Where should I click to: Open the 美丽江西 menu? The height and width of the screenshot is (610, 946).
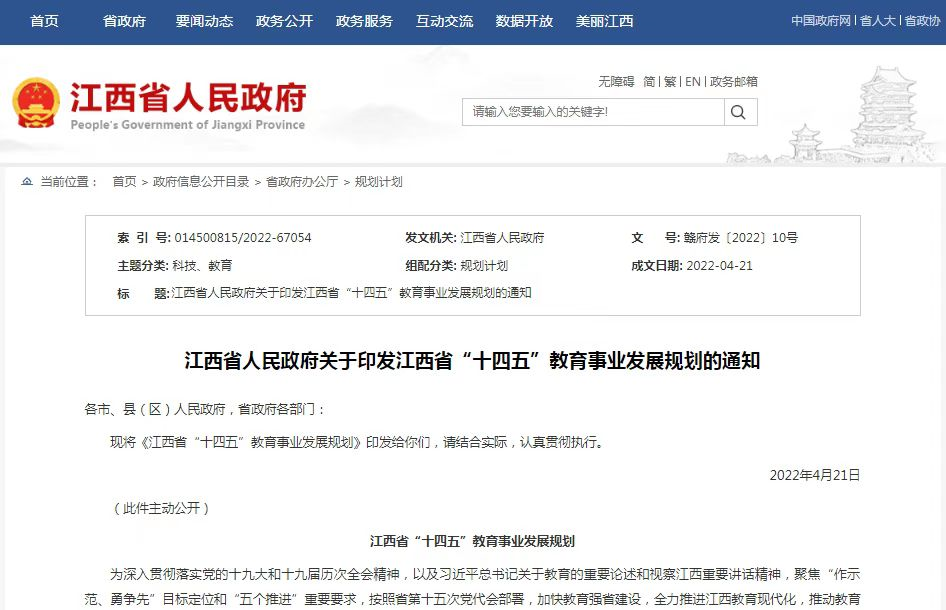pos(604,21)
